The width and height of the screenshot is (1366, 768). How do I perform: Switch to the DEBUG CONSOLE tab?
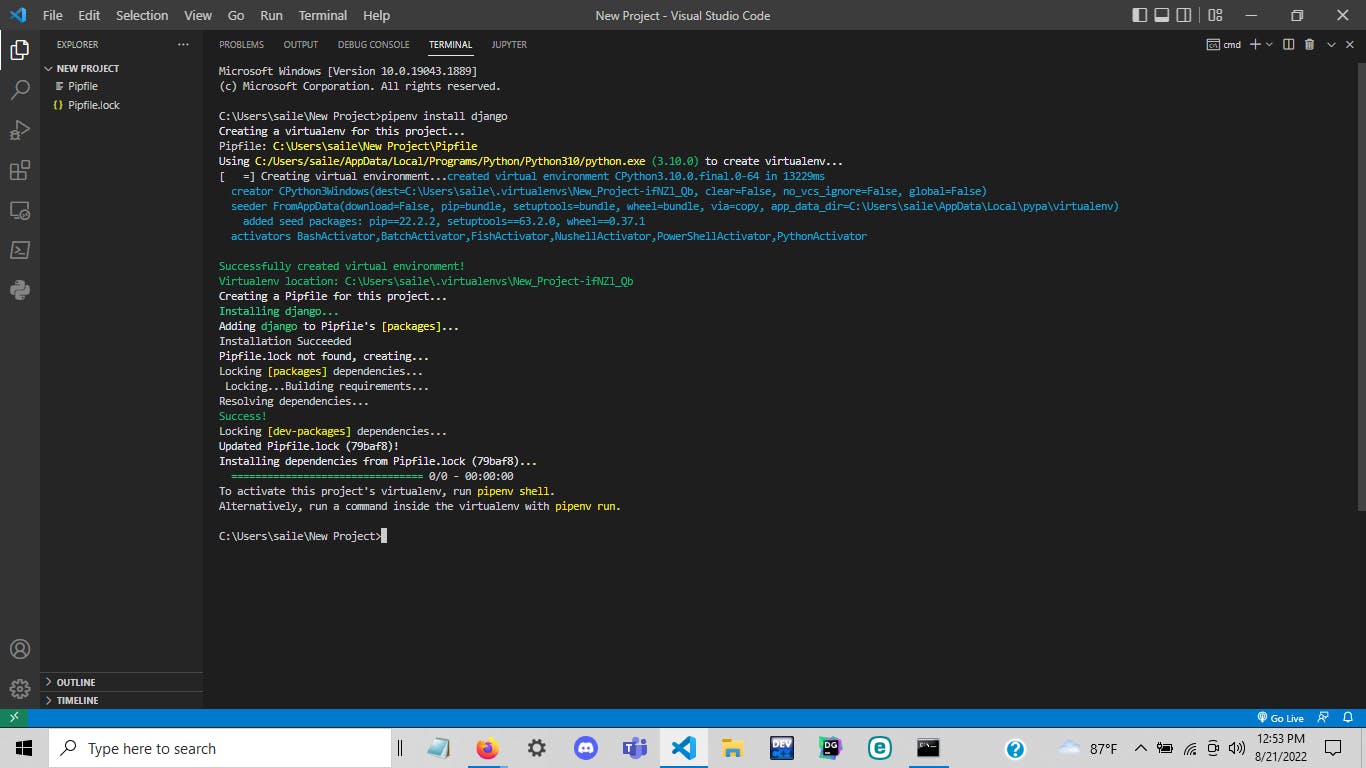point(373,45)
